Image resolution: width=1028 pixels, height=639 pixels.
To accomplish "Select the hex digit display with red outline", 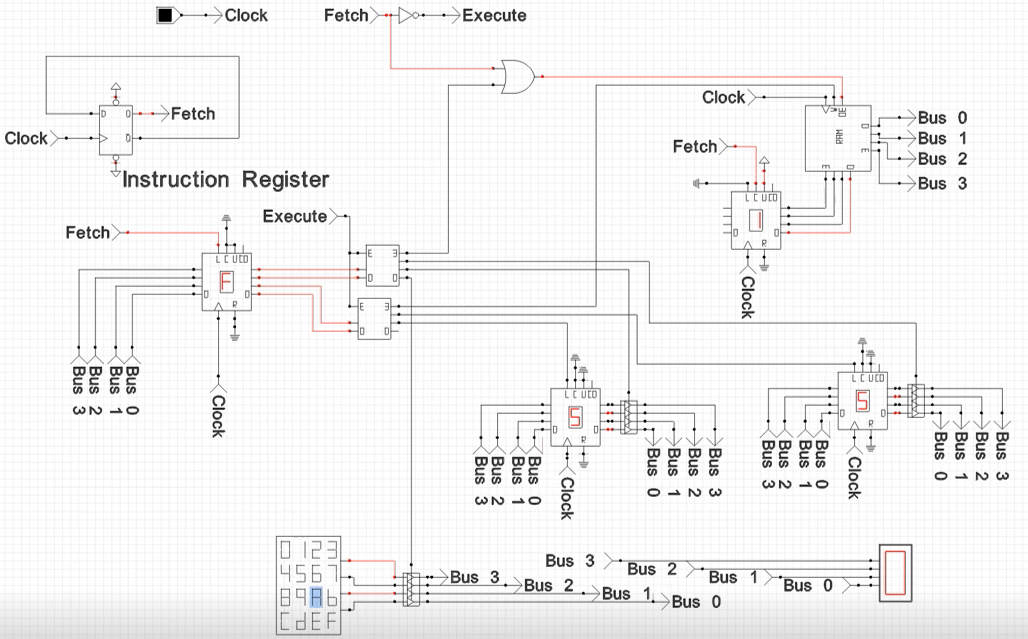I will point(895,572).
